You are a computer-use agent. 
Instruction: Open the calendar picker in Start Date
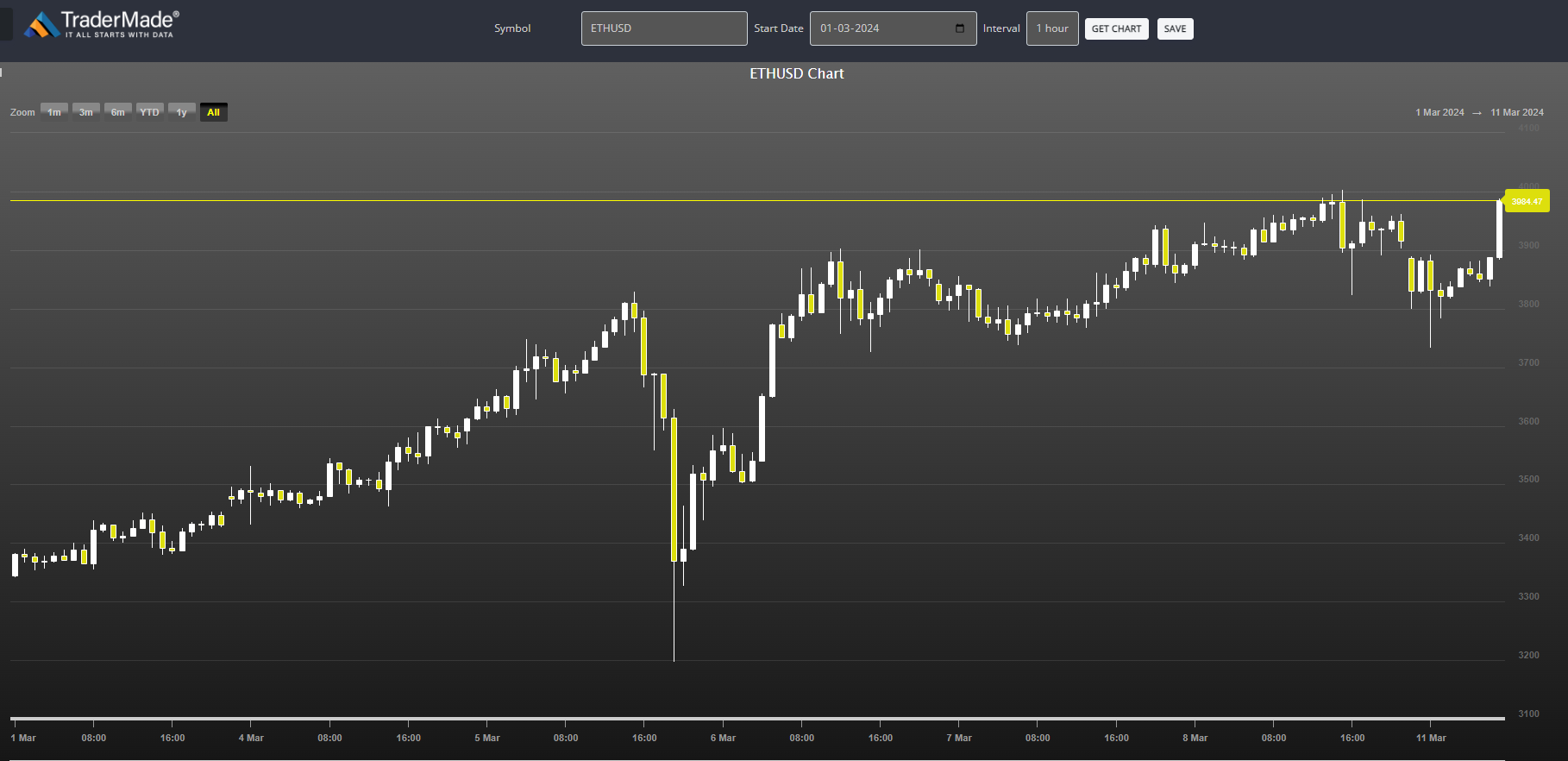tap(960, 28)
